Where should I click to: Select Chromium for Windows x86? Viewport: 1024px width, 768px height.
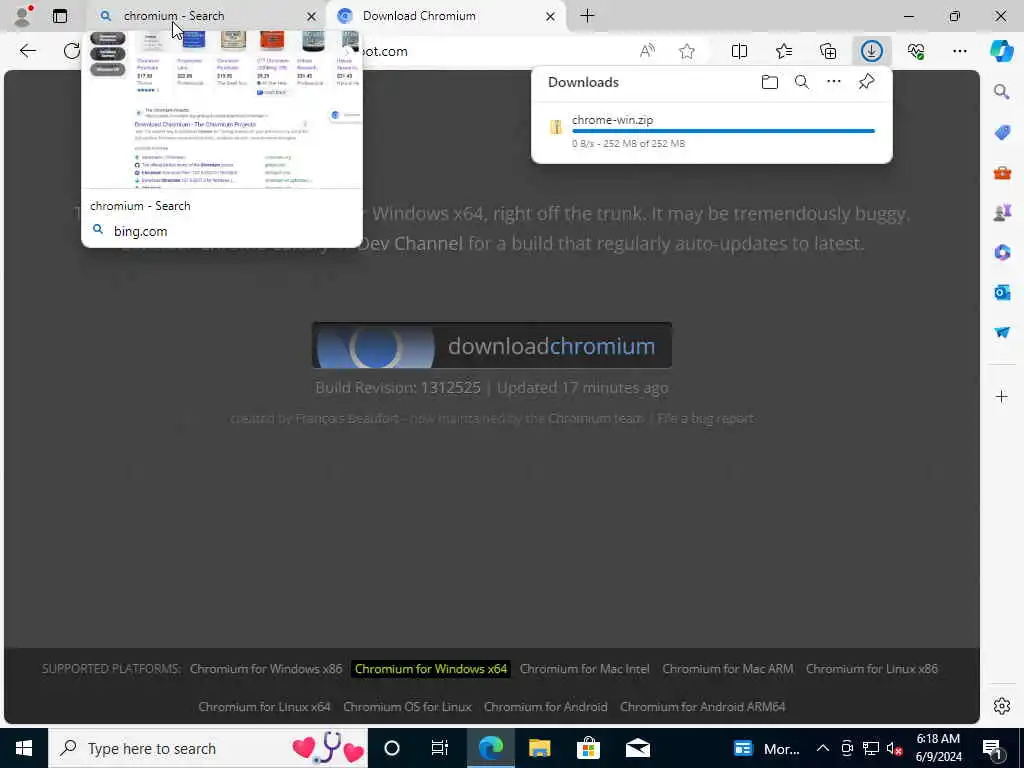click(x=266, y=669)
